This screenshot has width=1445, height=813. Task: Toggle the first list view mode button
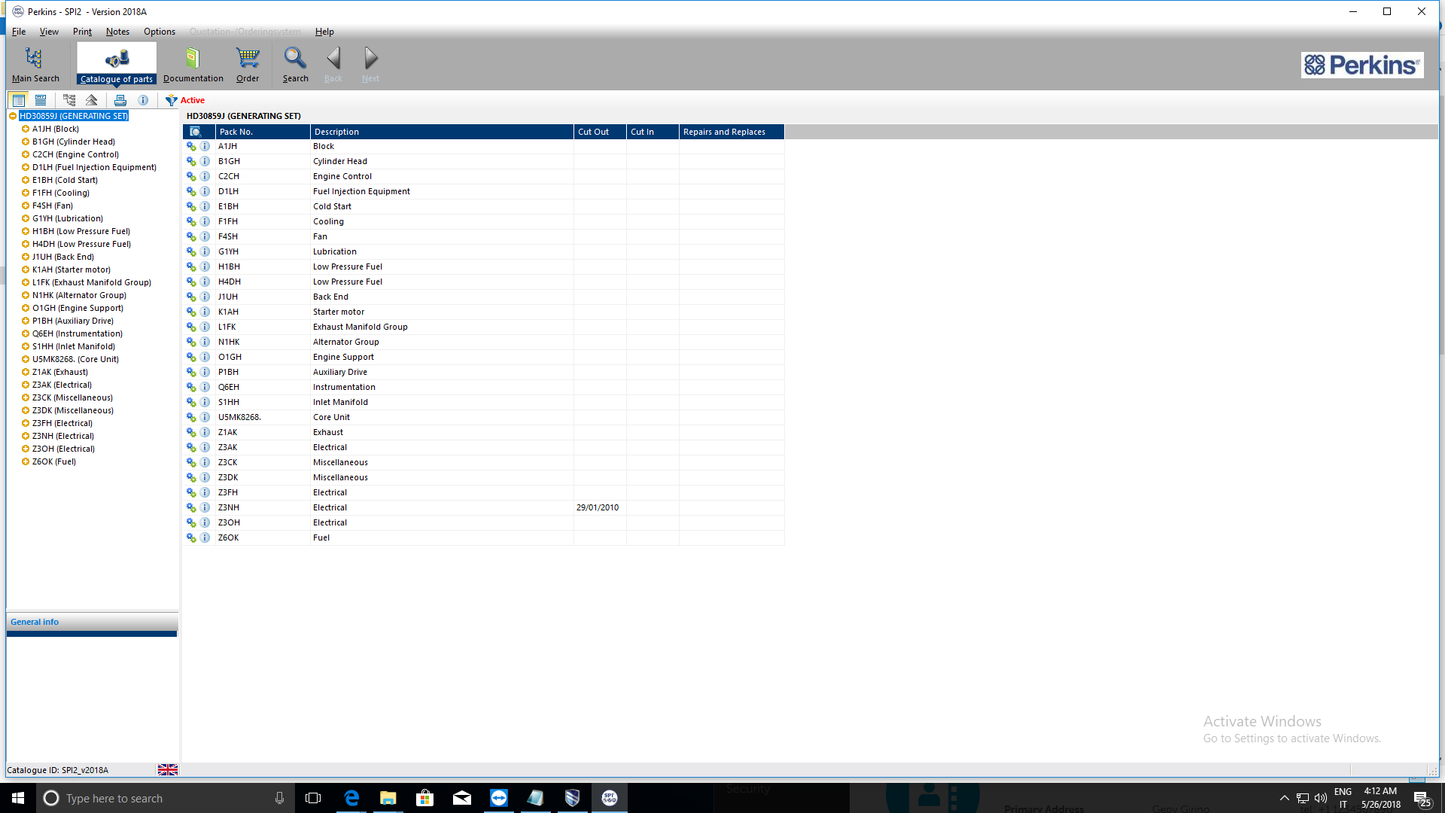pos(19,100)
